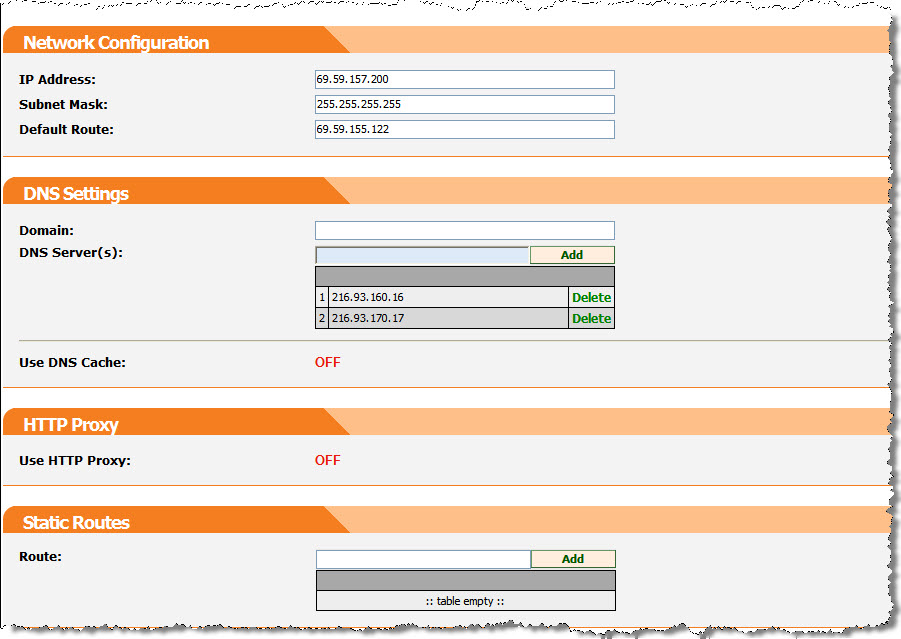Delete DNS server 216.93.170.17
901x639 pixels.
[x=591, y=318]
